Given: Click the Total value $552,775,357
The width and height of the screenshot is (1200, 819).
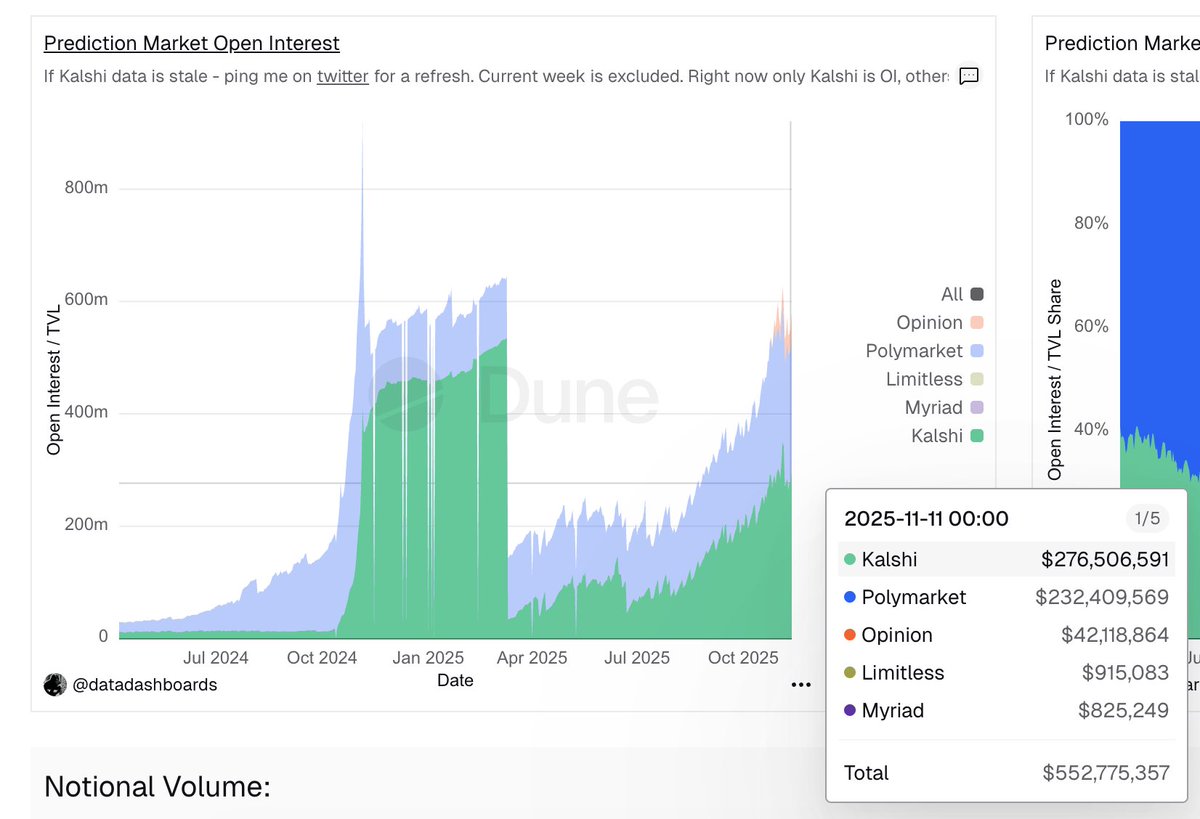Looking at the screenshot, I should click(1106, 773).
